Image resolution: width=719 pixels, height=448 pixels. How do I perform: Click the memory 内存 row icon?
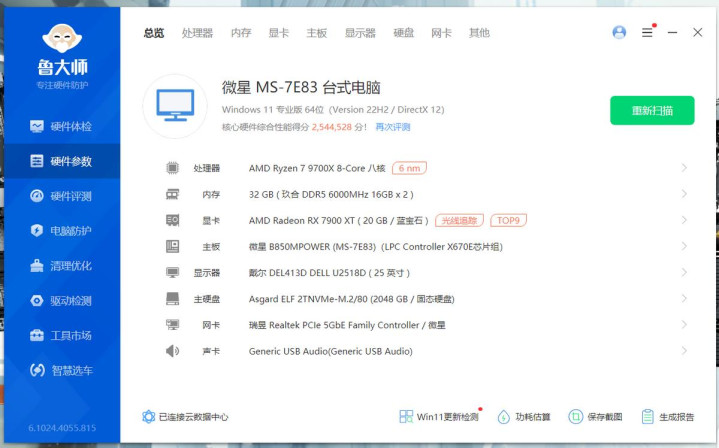[x=172, y=194]
